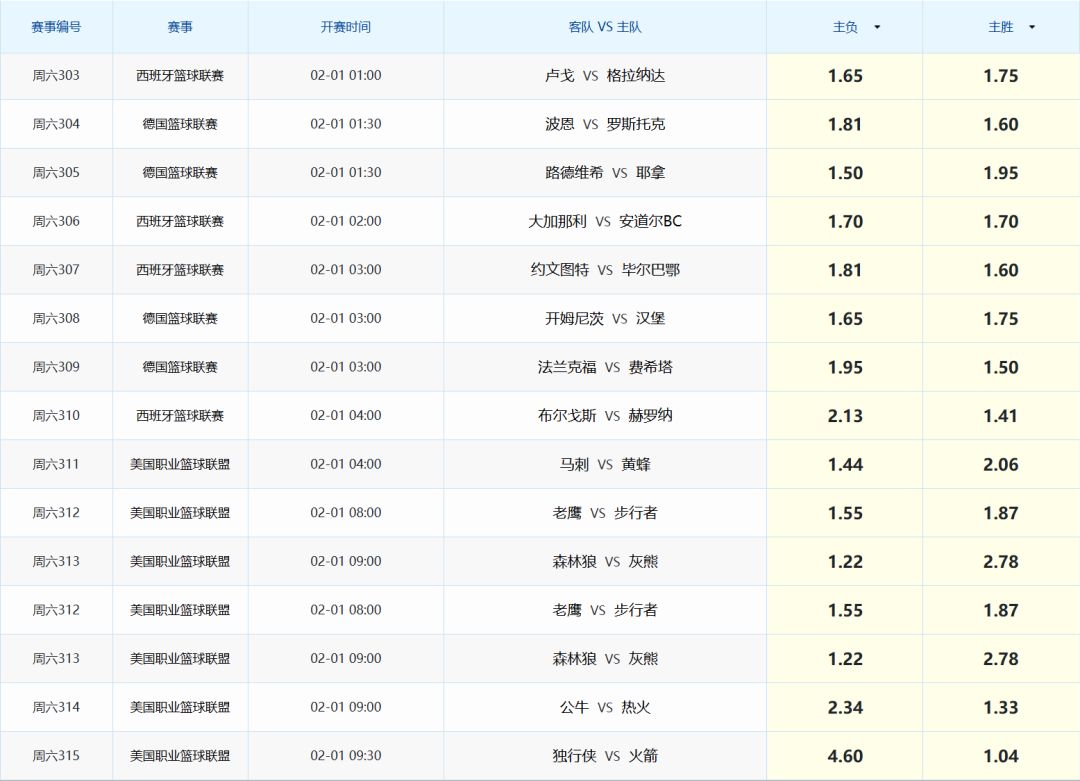This screenshot has width=1080, height=781.
Task: Pick 主负 odds 1.65 for 卢戈 VS 格拉纳达
Action: (x=845, y=76)
